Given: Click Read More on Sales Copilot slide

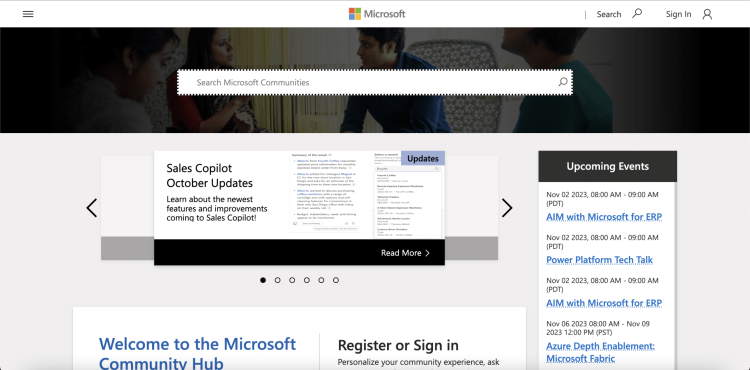Looking at the screenshot, I should click(405, 253).
